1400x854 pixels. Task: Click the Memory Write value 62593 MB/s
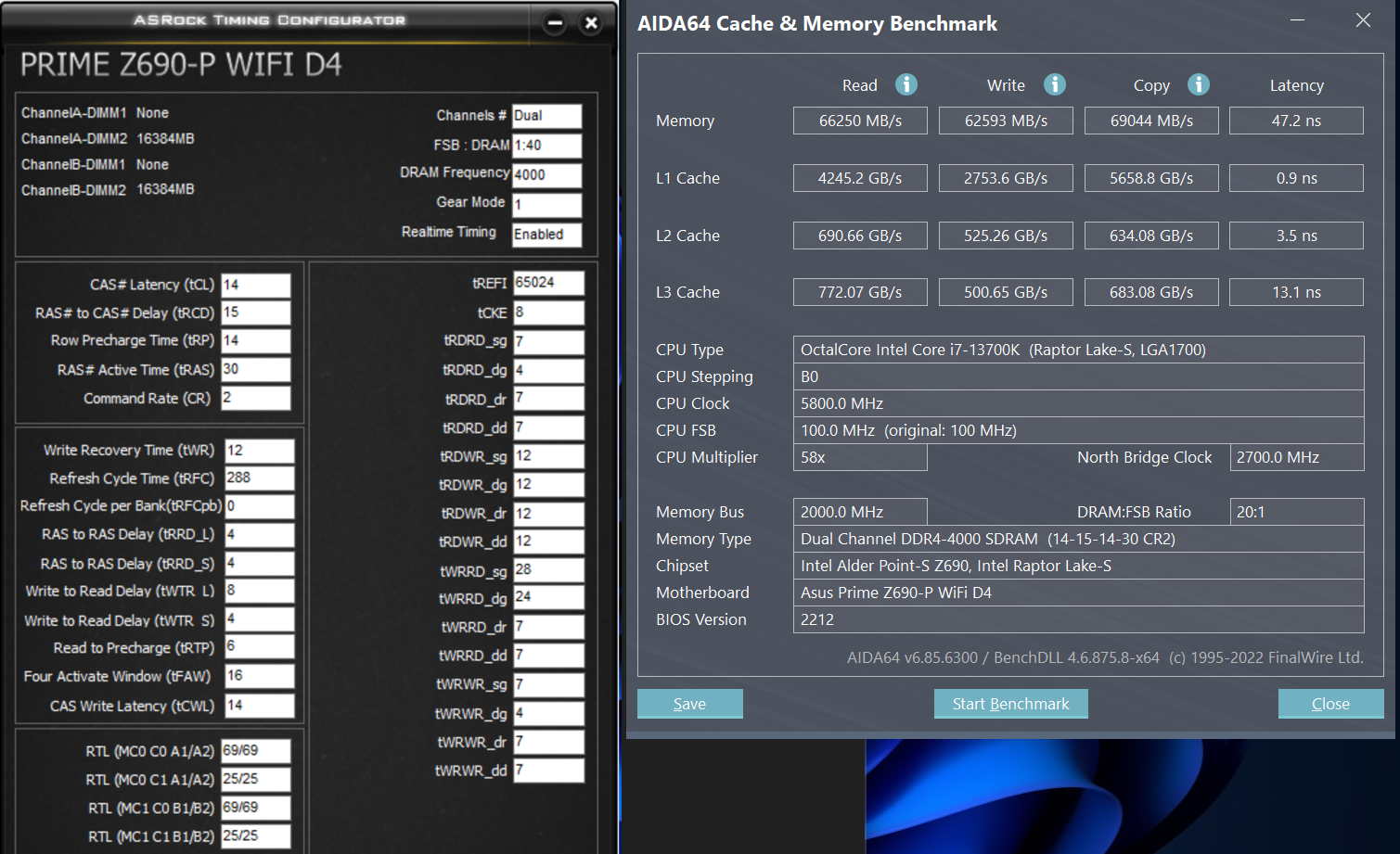point(1006,121)
